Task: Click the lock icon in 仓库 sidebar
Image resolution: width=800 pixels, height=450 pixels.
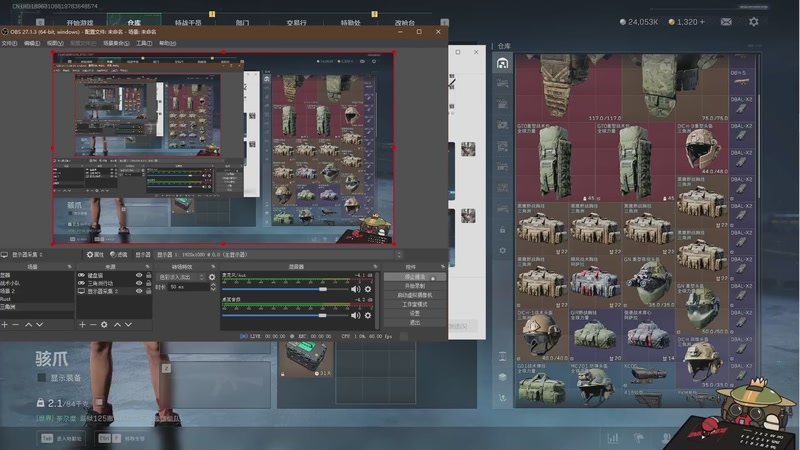Action: coord(503,230)
